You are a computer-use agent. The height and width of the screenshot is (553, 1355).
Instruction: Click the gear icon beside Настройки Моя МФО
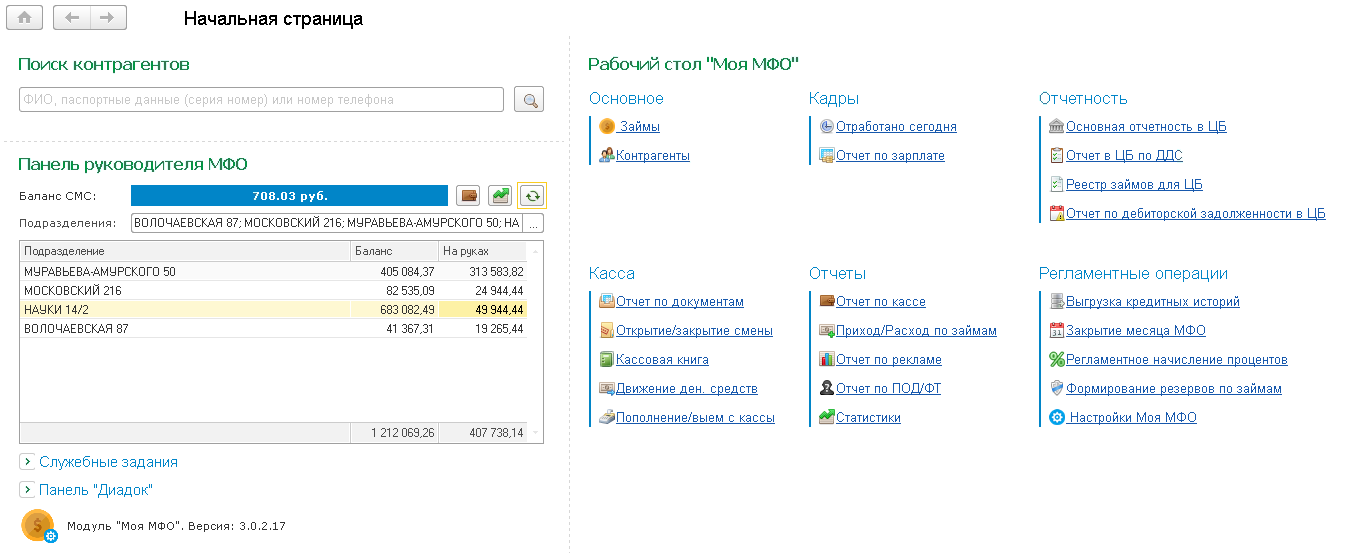click(1057, 417)
